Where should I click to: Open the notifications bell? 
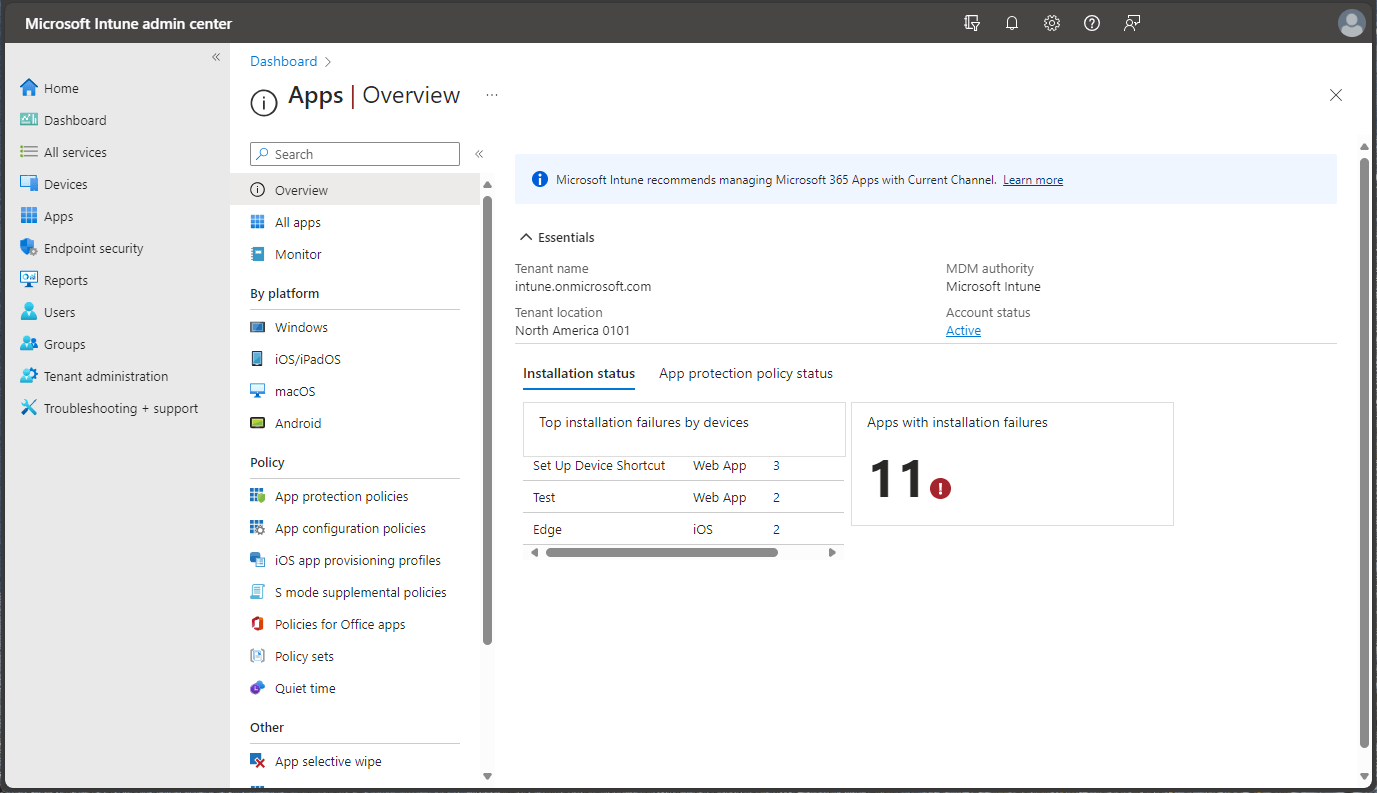pyautogui.click(x=1011, y=22)
